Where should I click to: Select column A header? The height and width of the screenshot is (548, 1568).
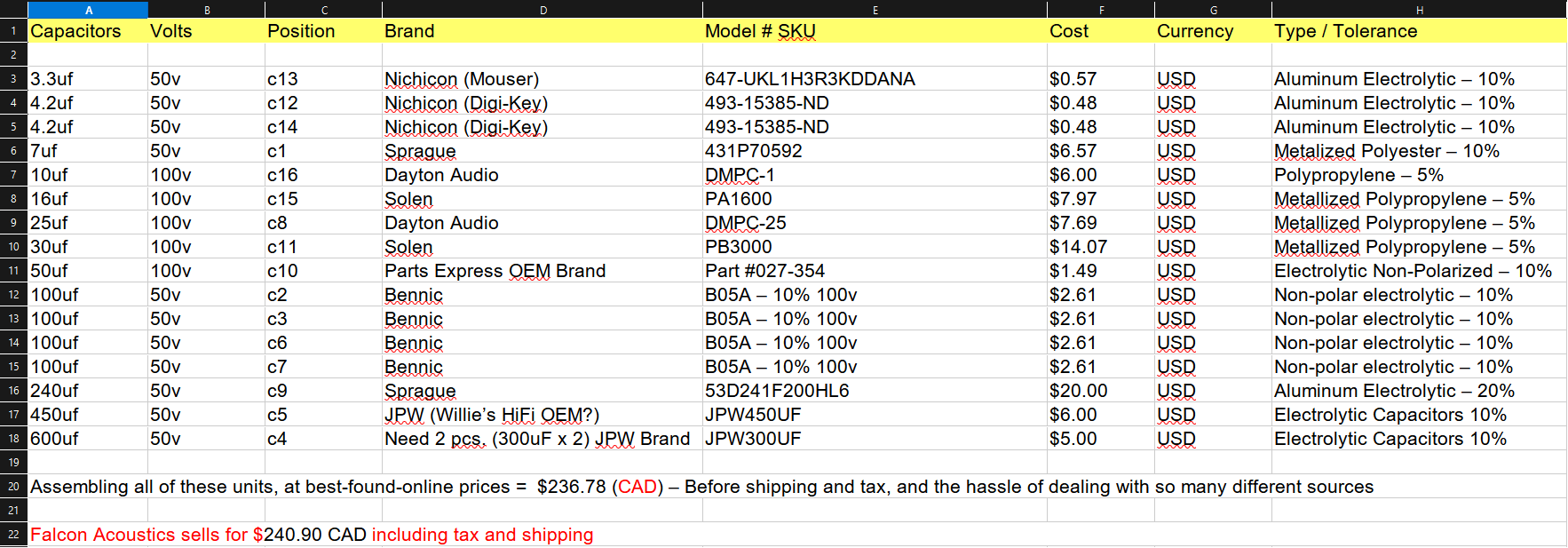(88, 10)
